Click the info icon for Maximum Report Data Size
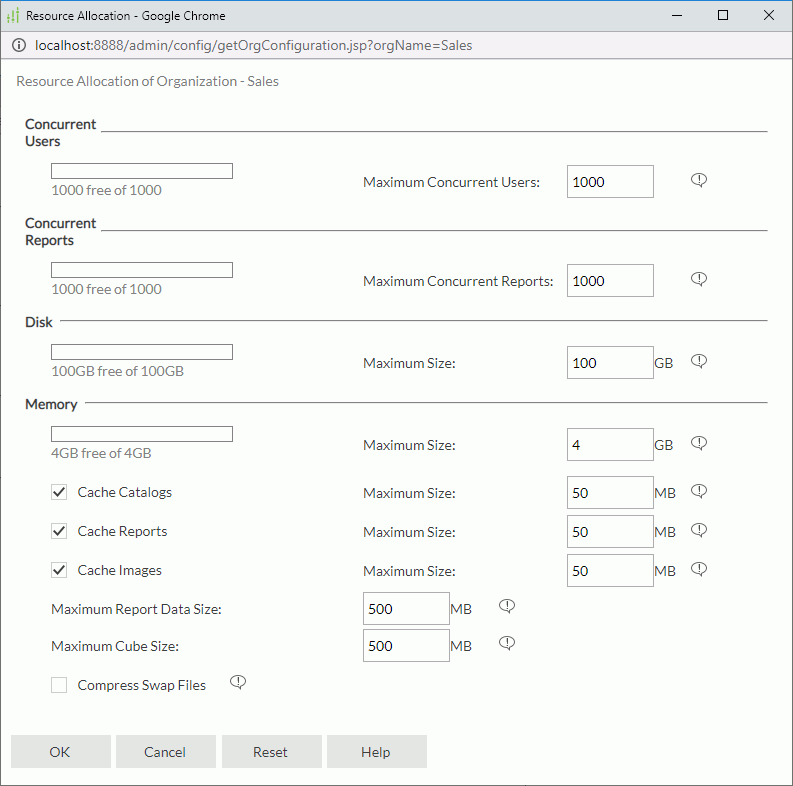 [x=507, y=606]
